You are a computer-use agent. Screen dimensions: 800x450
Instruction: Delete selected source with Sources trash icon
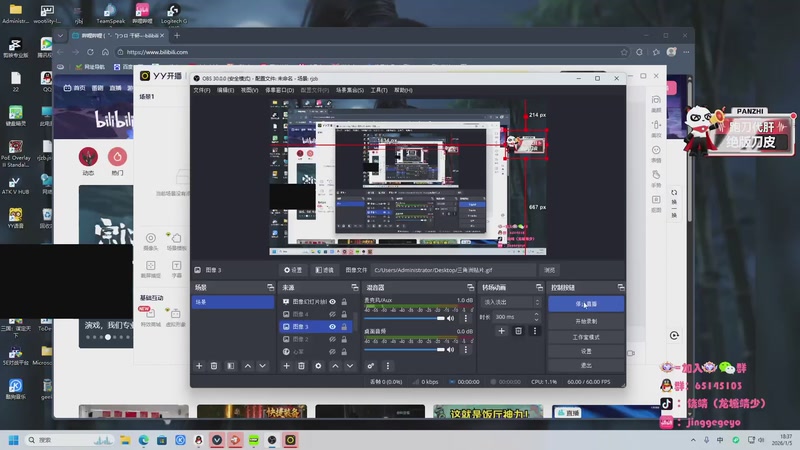coord(301,366)
